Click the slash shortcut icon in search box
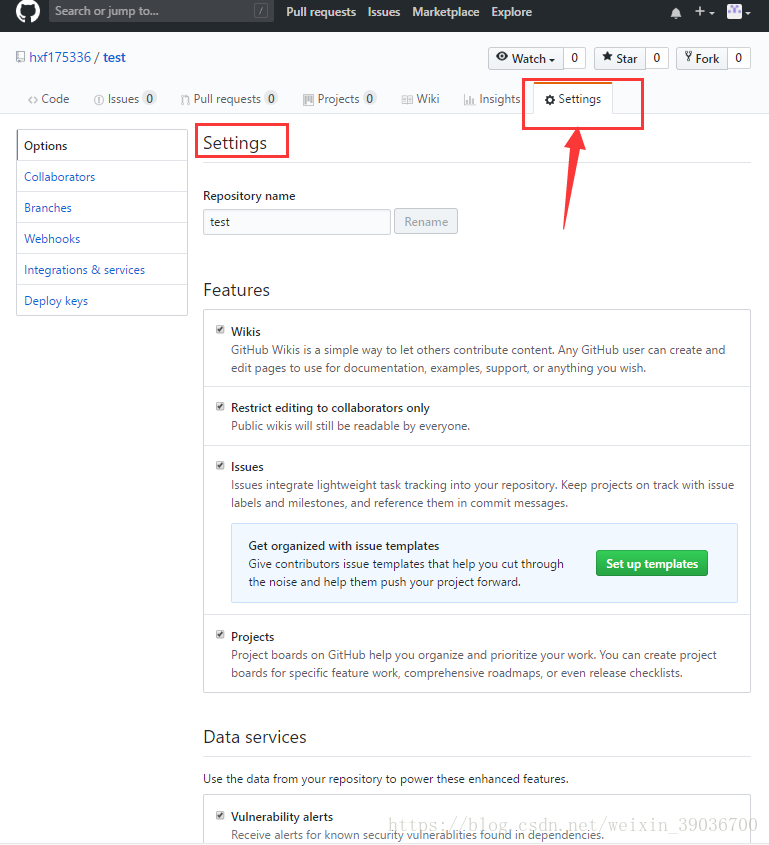The image size is (769, 845). [261, 11]
